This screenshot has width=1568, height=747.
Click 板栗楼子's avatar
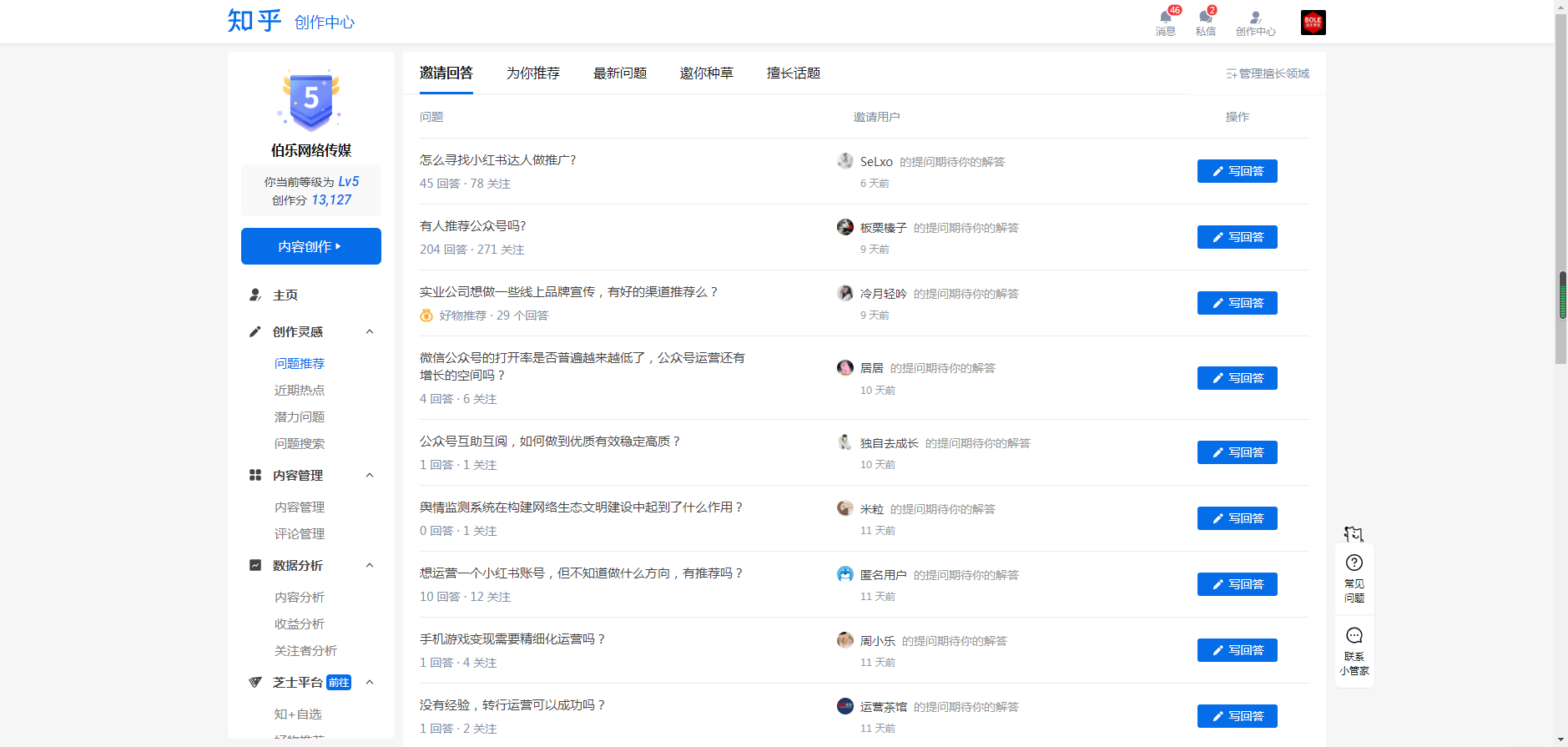(x=845, y=227)
